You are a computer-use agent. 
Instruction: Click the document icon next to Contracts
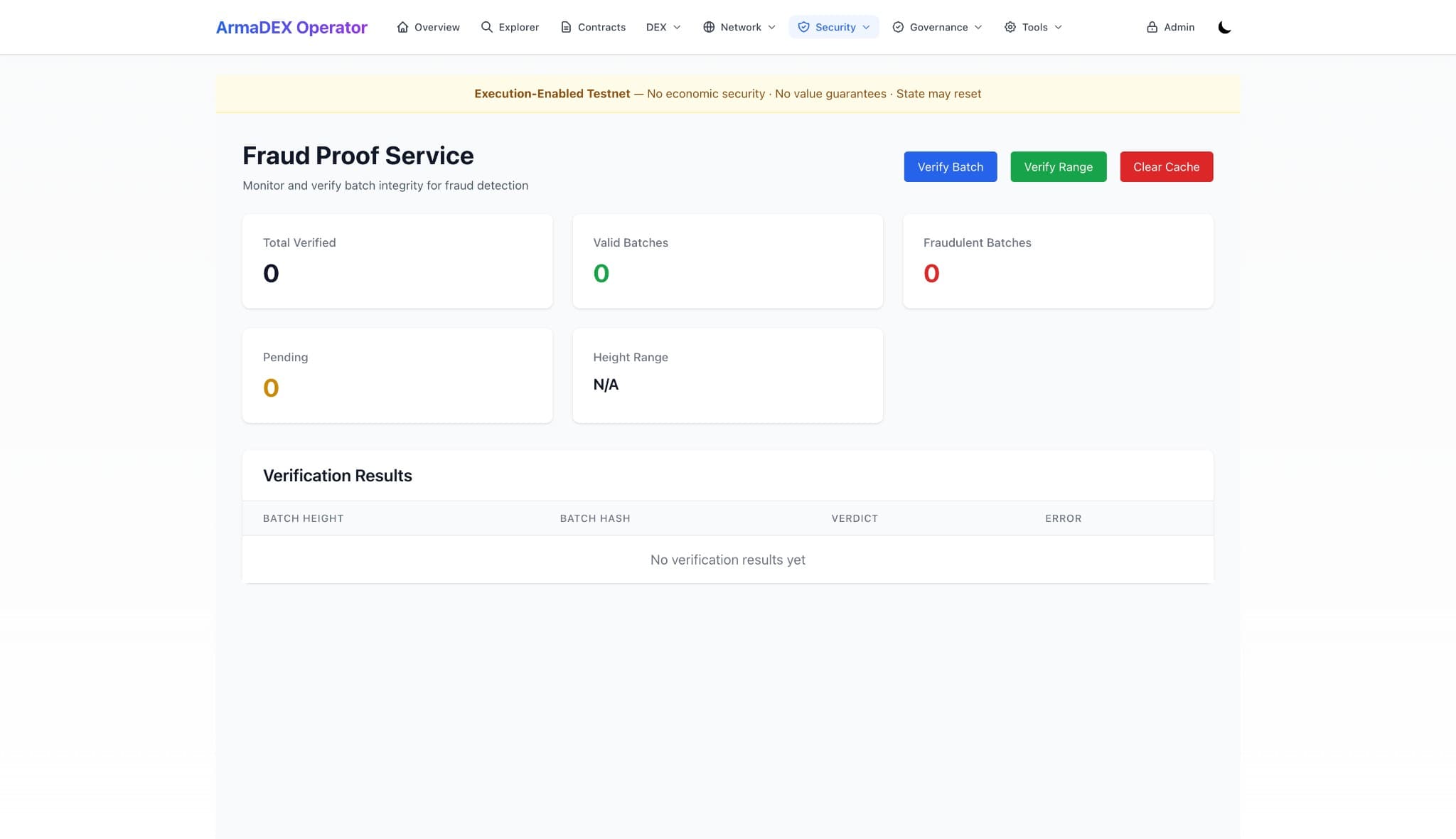[x=566, y=26]
